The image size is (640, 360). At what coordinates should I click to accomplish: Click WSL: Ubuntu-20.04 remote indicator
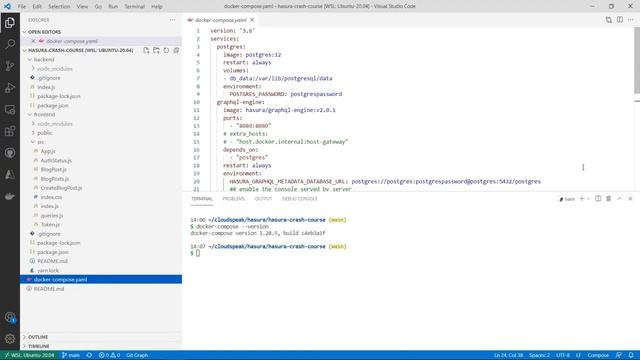click(x=29, y=355)
